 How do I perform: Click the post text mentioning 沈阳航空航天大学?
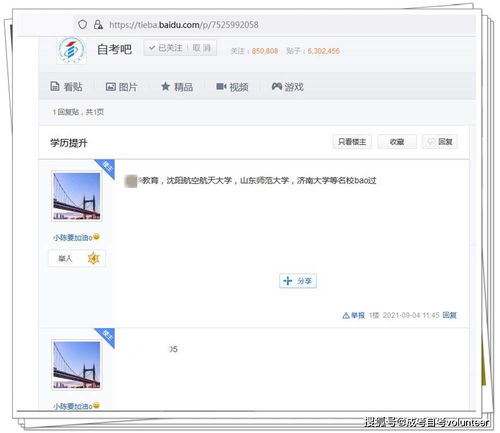[x=250, y=181]
